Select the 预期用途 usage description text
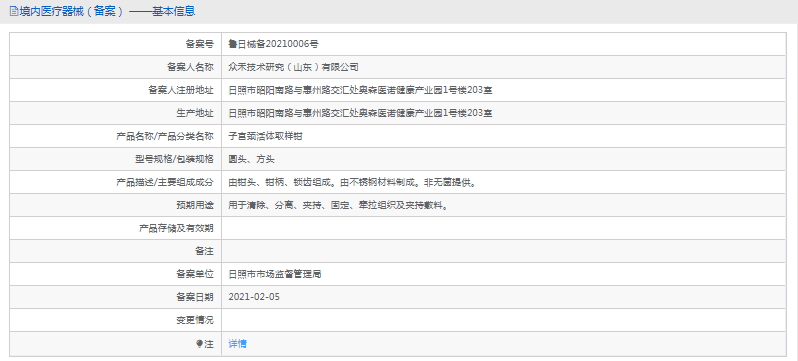 coord(338,206)
